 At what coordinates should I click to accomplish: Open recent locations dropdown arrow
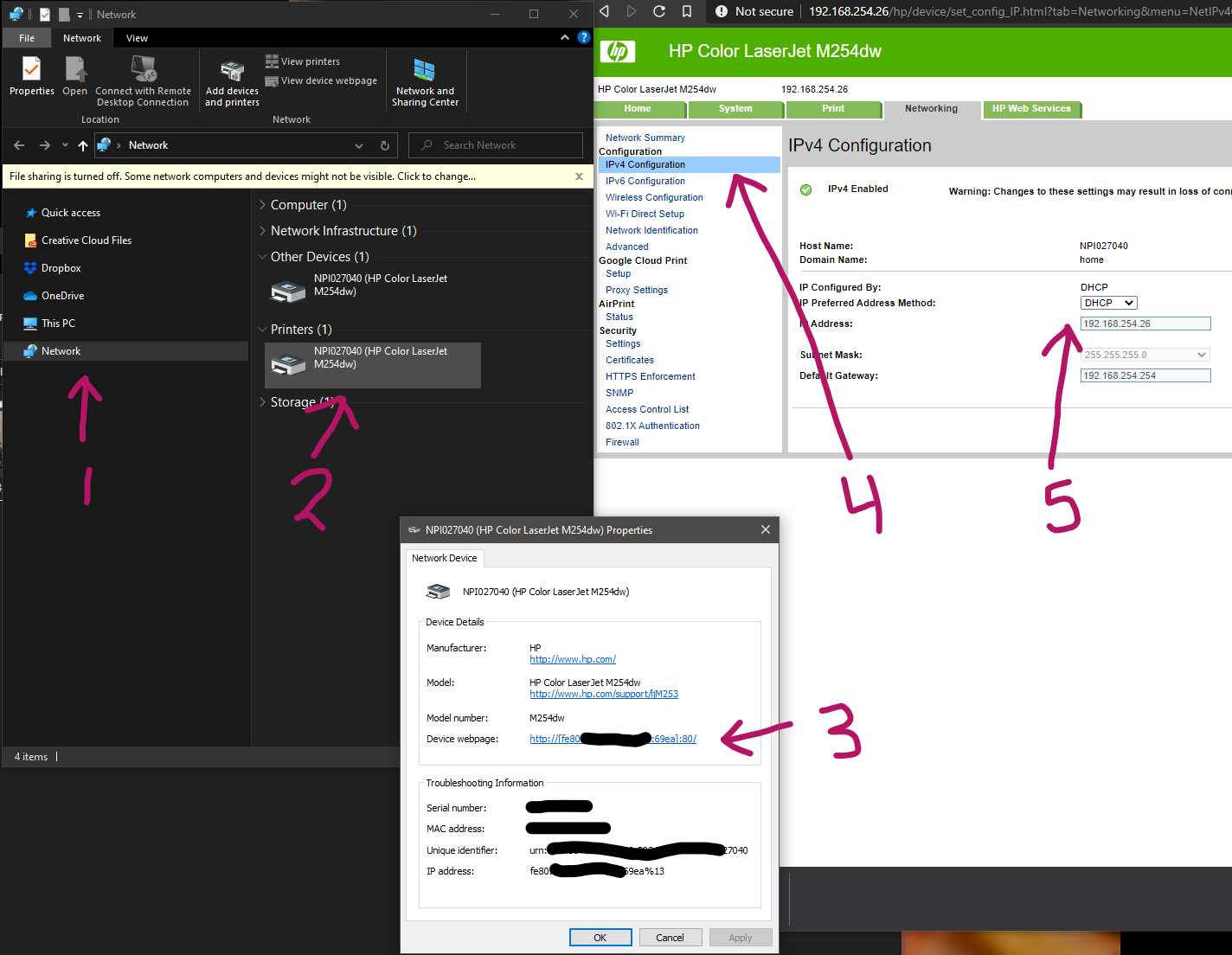click(65, 145)
